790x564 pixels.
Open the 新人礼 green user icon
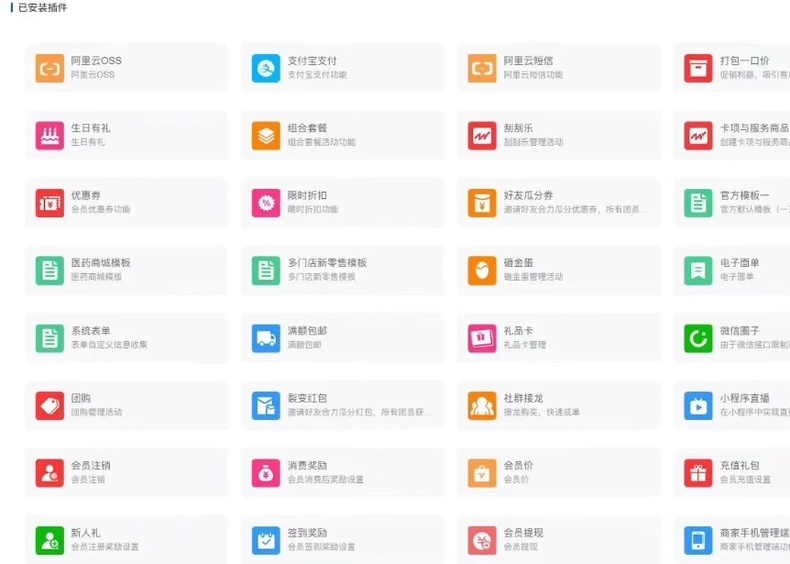click(50, 540)
